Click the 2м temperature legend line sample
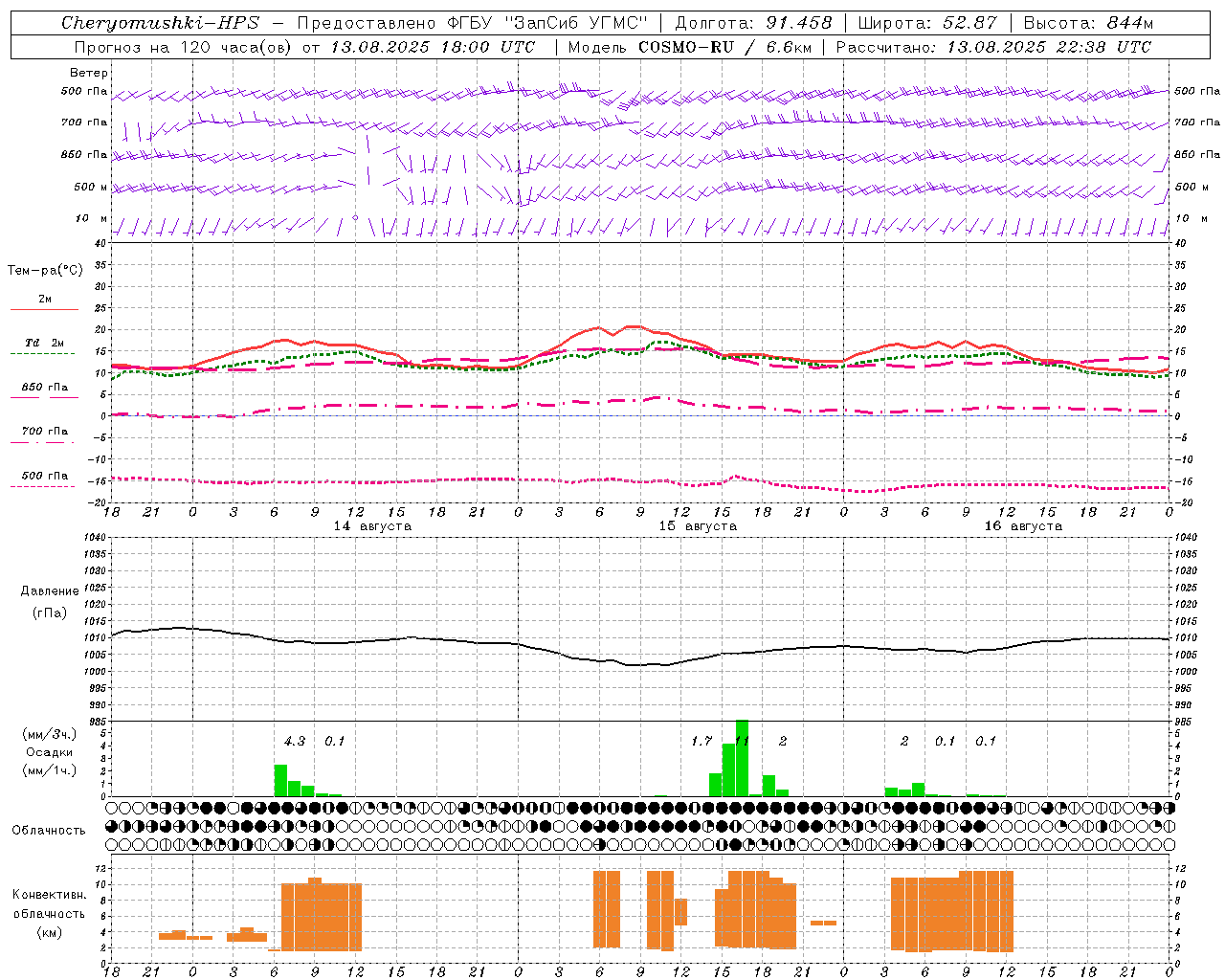This screenshot has height=980, width=1225. (44, 309)
